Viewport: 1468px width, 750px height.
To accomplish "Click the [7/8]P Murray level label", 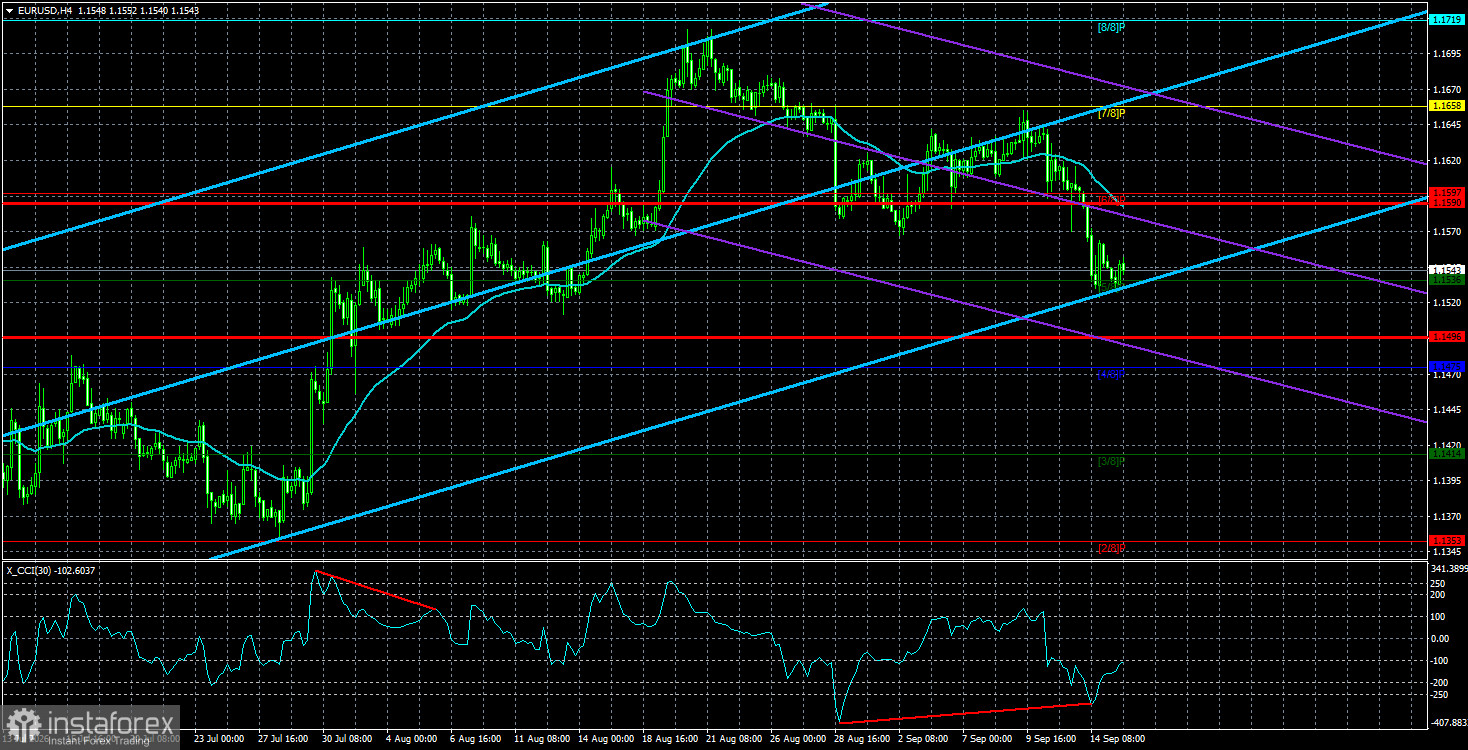I will [x=1111, y=113].
